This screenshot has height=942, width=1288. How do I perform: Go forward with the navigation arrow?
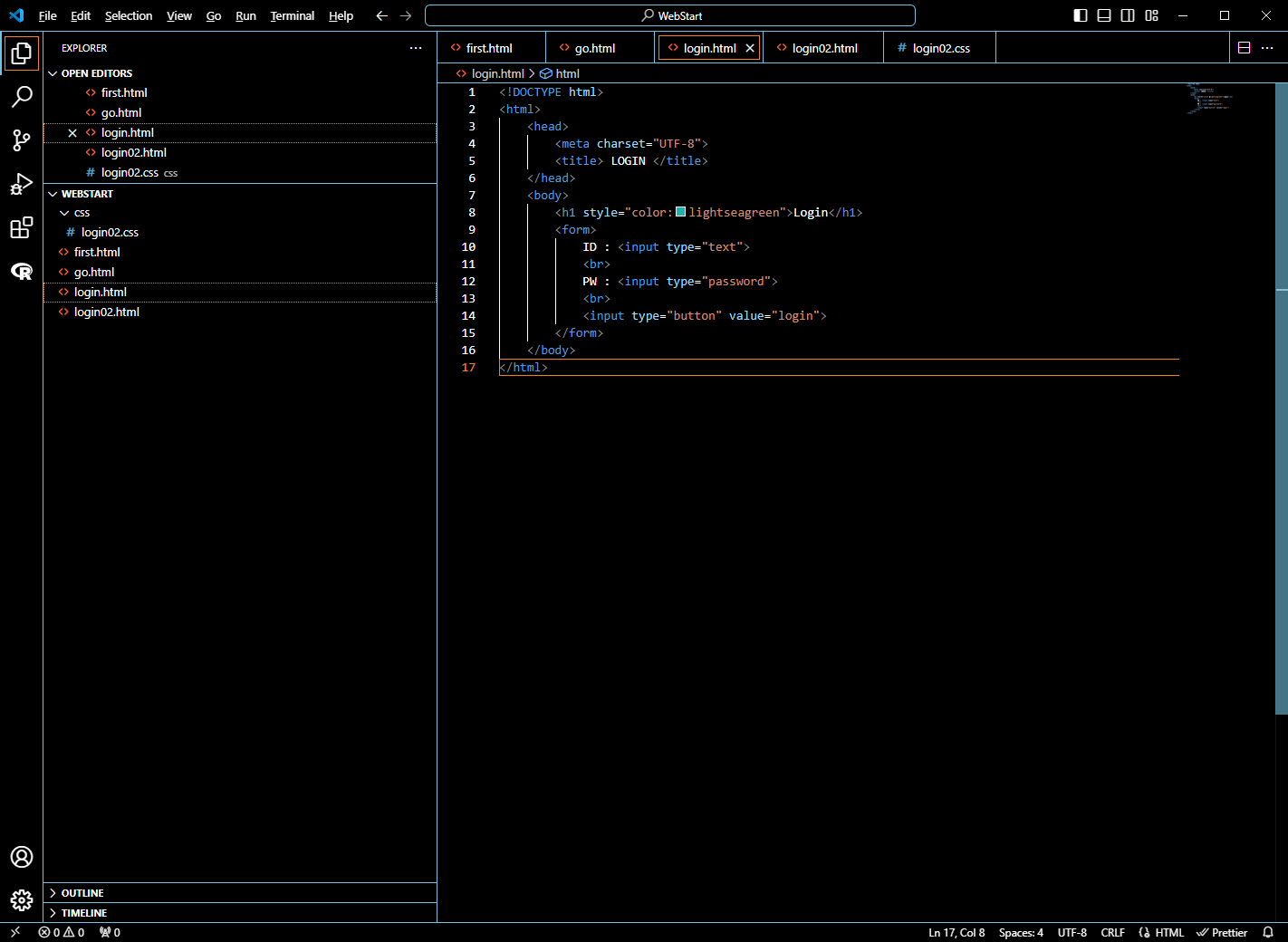tap(406, 15)
